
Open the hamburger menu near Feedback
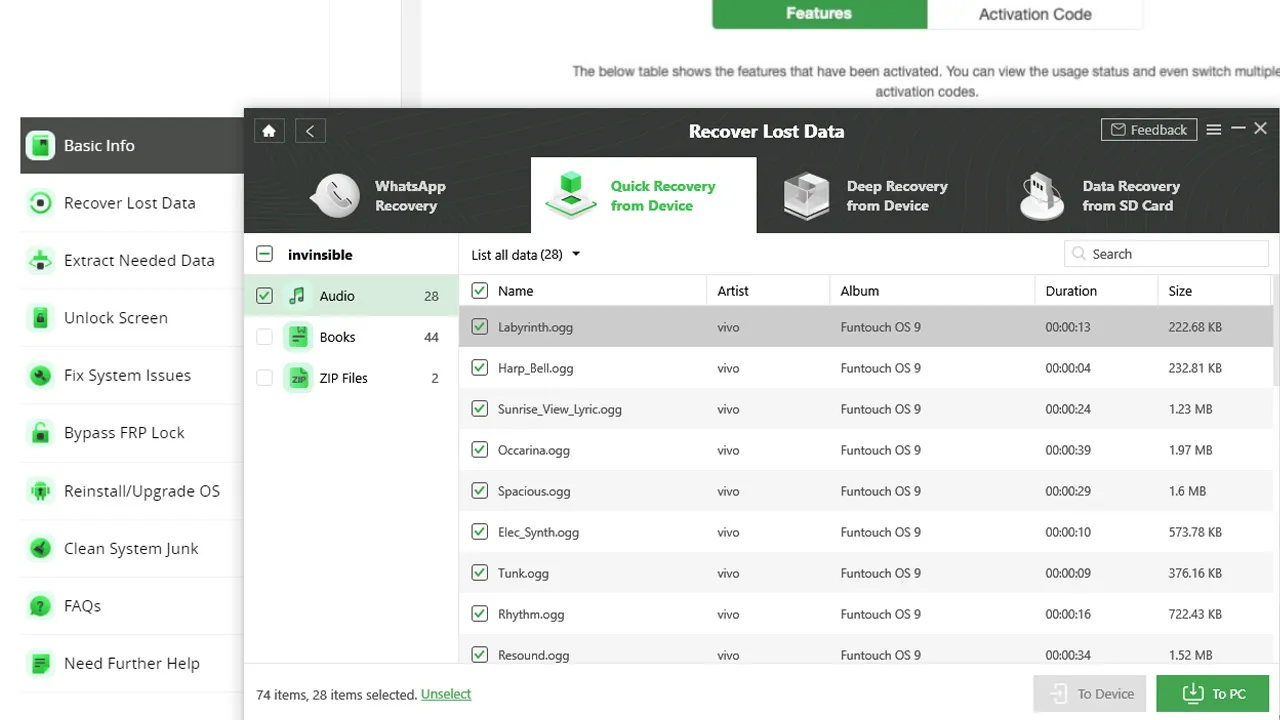pos(1213,129)
